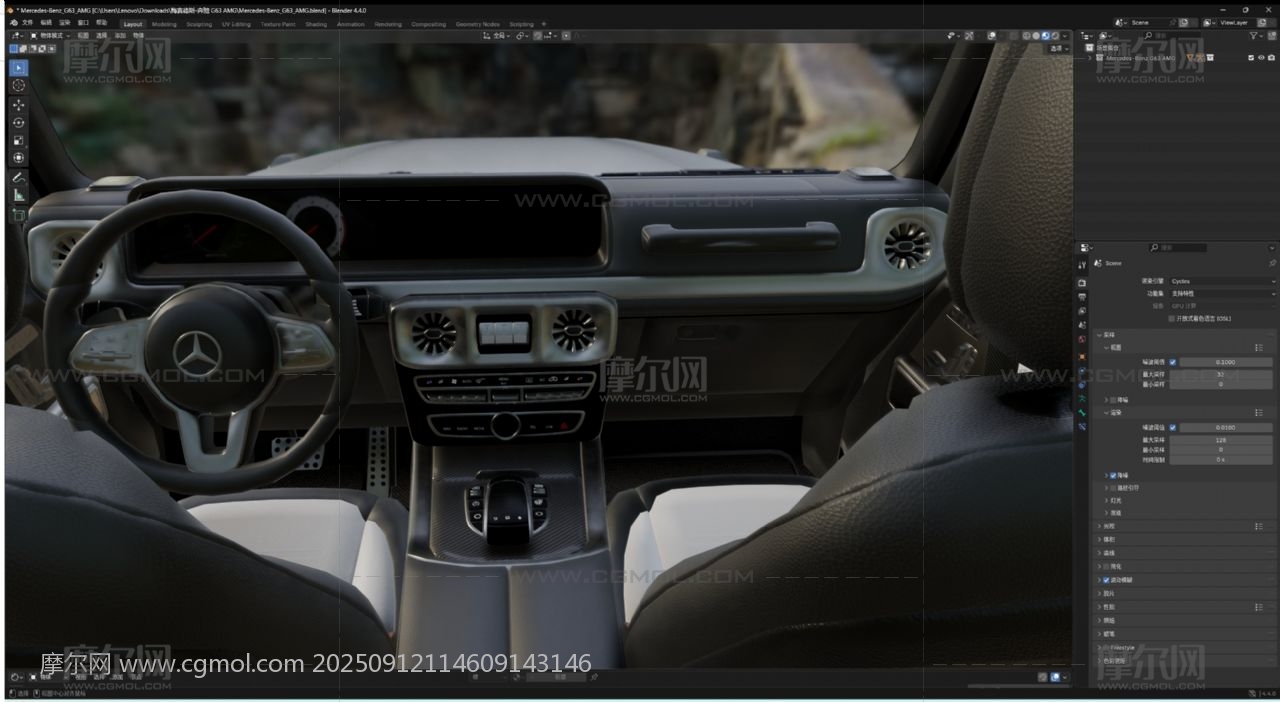Select the Add Cube tool
This screenshot has width=1280, height=702.
point(19,215)
